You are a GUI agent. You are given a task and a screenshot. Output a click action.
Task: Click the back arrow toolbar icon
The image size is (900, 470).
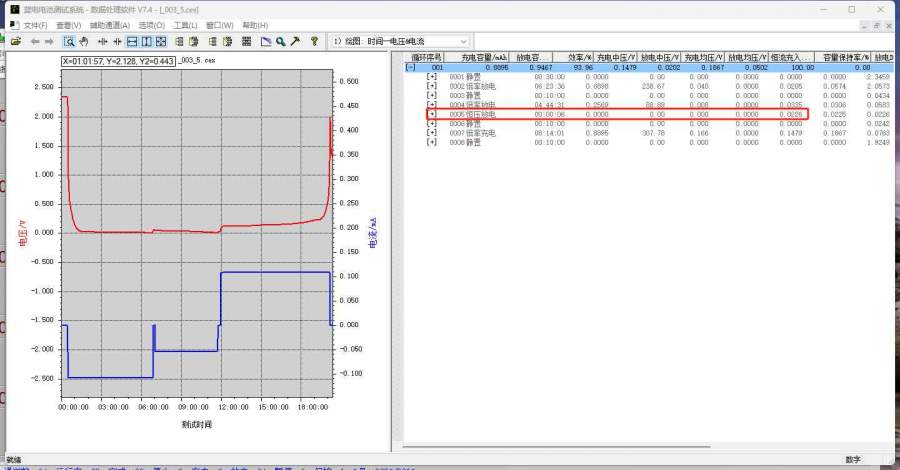click(35, 41)
